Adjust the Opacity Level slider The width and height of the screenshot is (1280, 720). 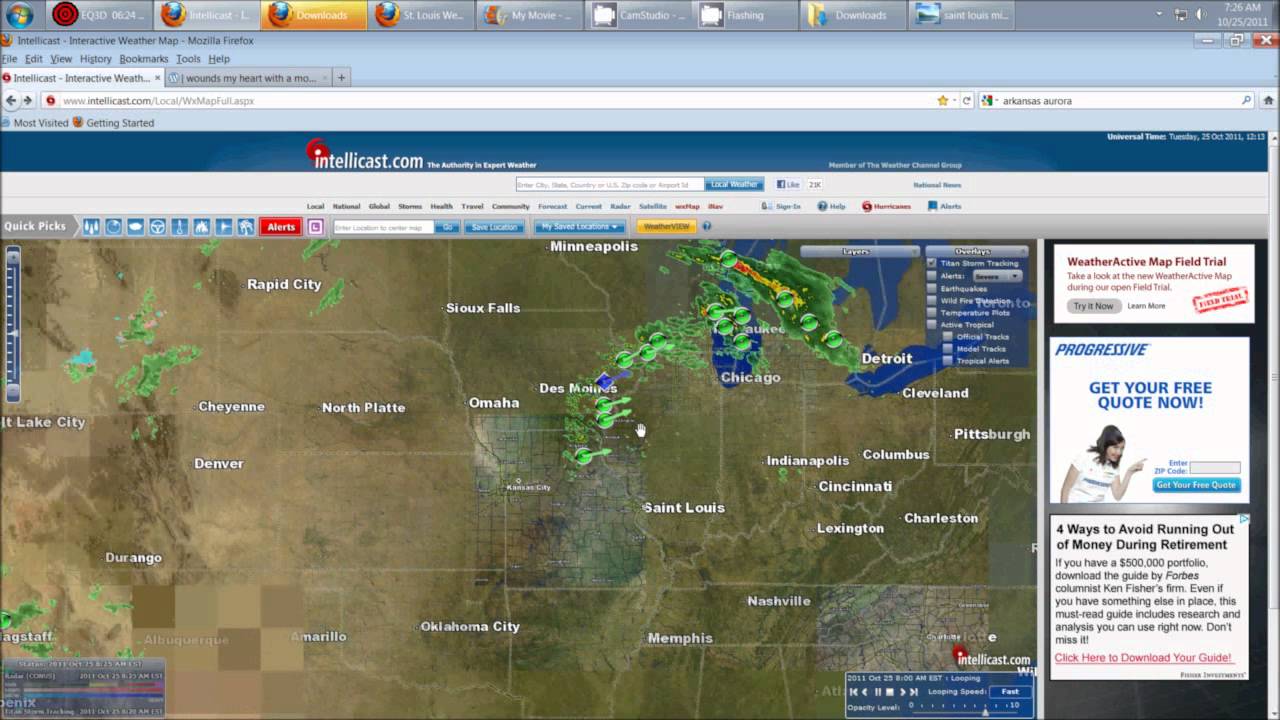click(986, 714)
